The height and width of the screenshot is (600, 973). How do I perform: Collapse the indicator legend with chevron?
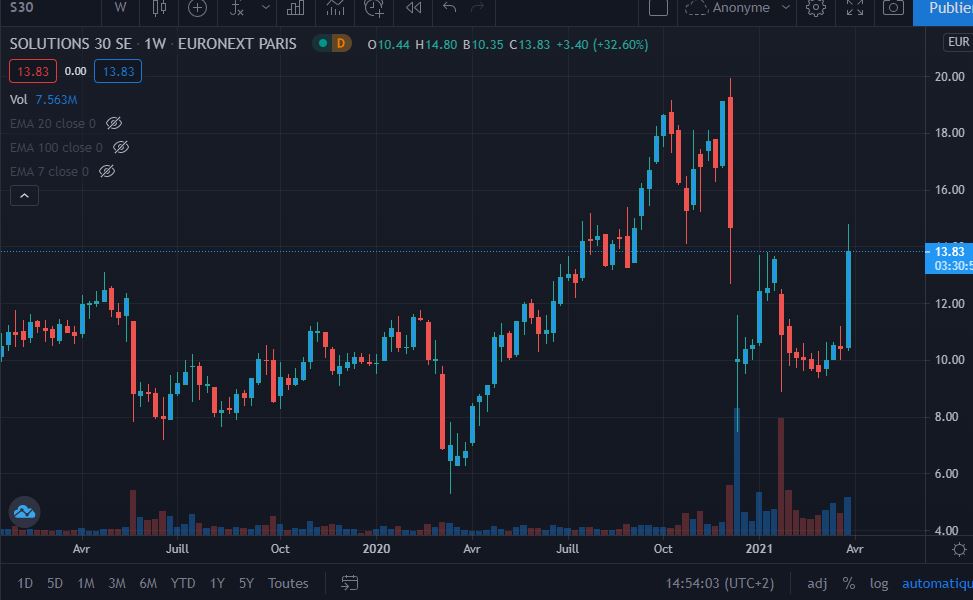(24, 196)
